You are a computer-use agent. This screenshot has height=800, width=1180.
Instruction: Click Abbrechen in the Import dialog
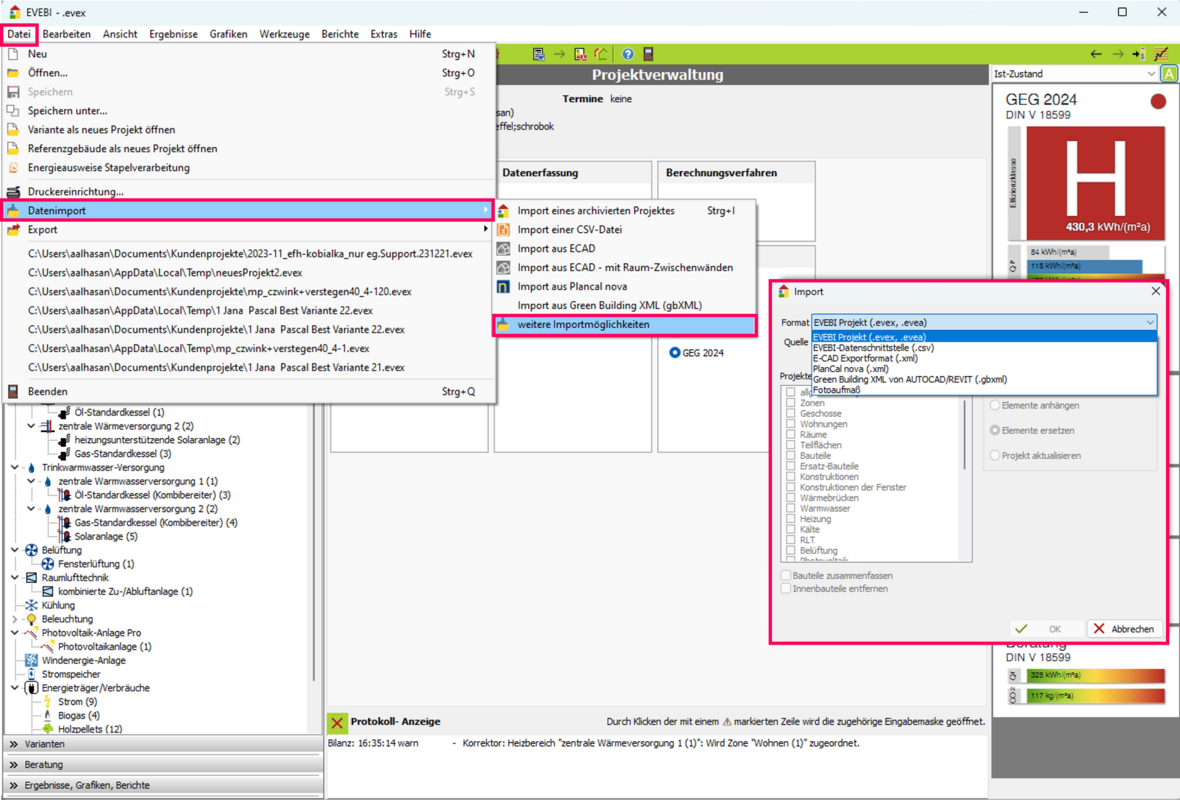[1124, 629]
